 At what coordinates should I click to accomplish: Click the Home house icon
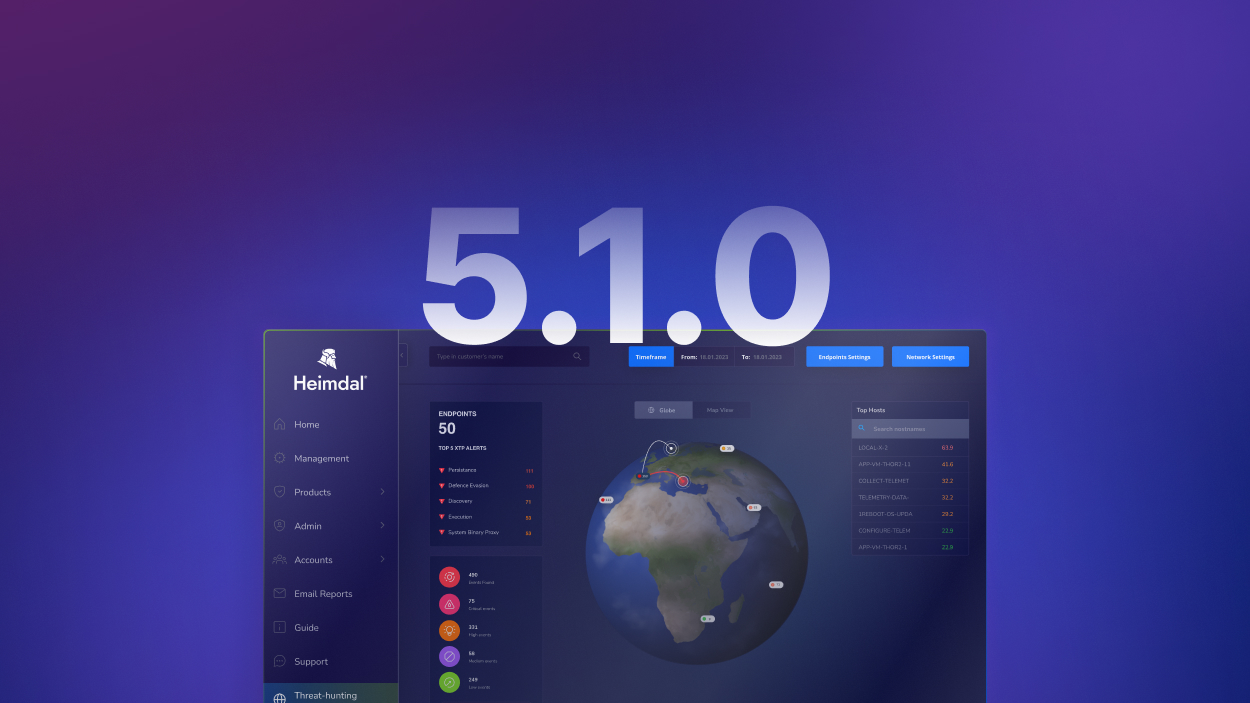[x=280, y=424]
